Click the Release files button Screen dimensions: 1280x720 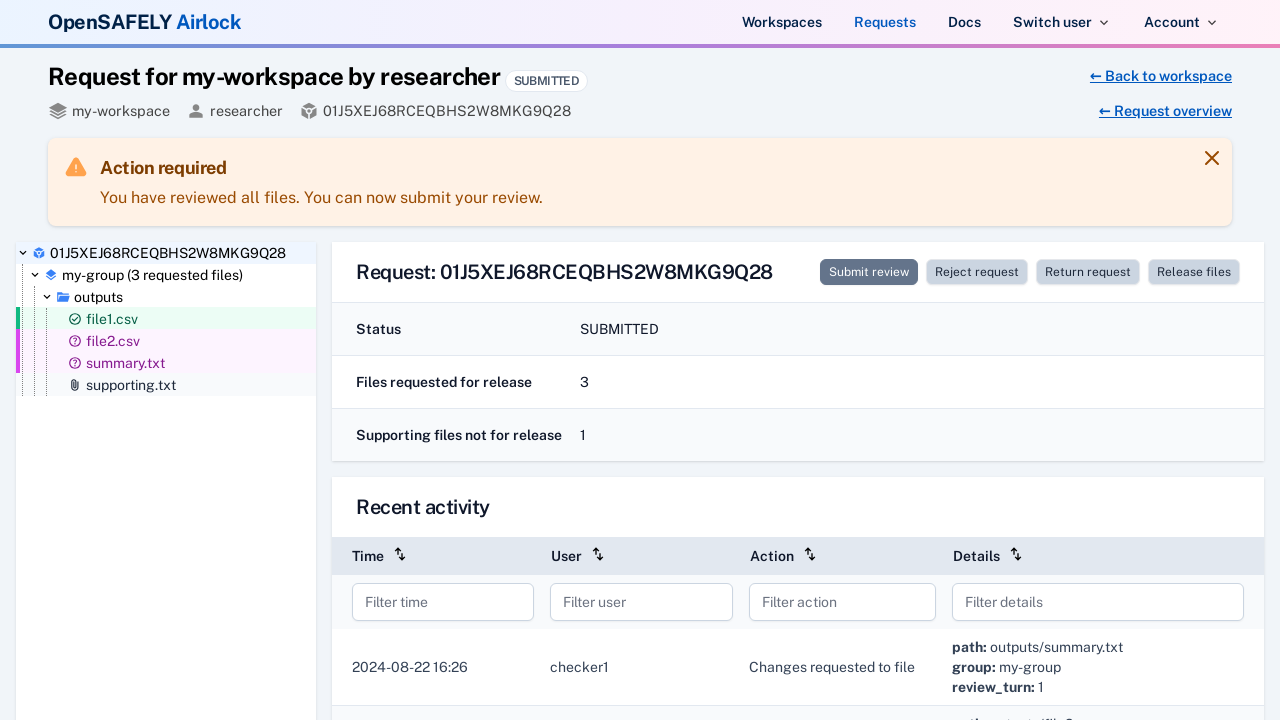coord(1194,272)
